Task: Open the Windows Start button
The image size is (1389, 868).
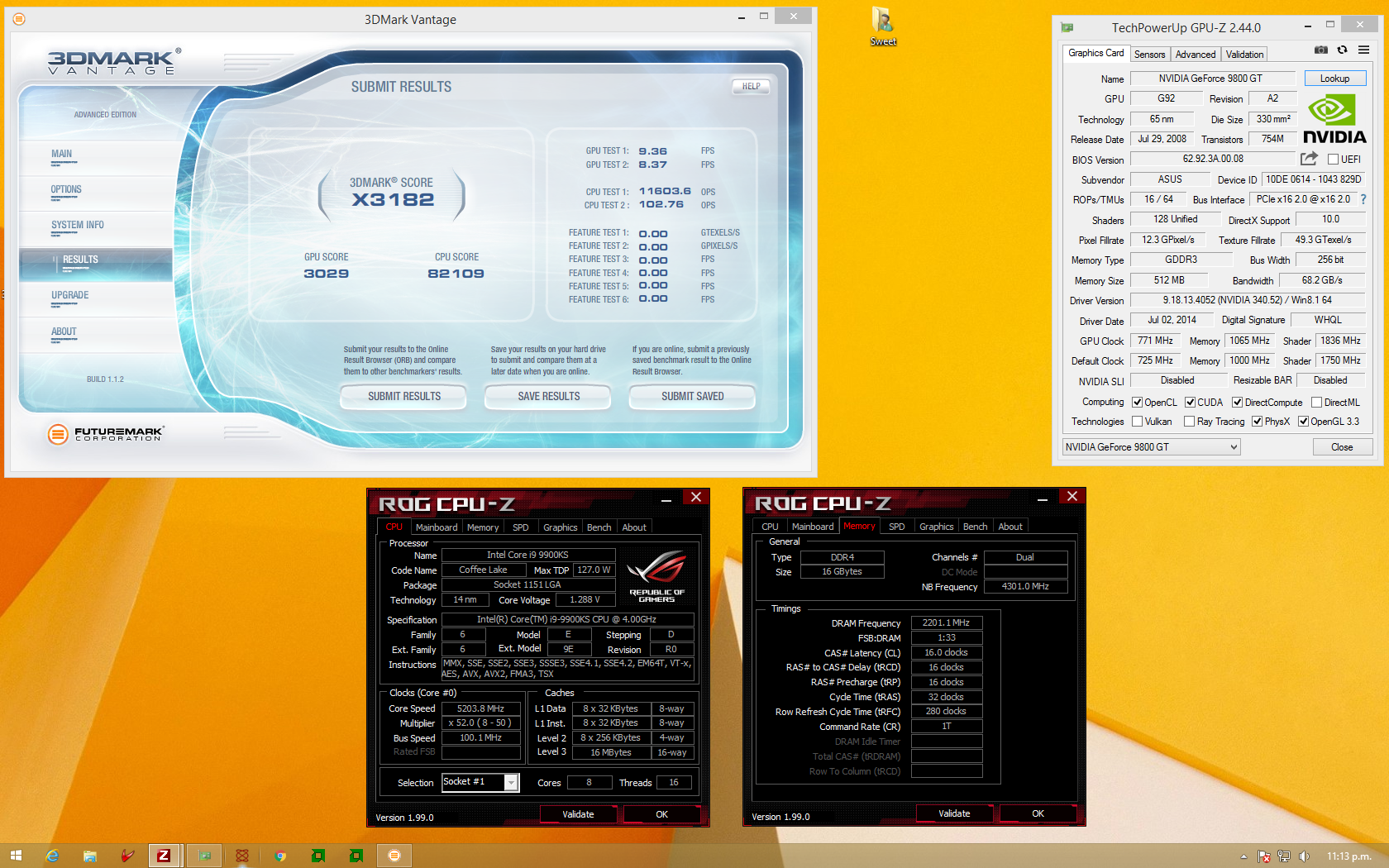Action: (x=16, y=856)
